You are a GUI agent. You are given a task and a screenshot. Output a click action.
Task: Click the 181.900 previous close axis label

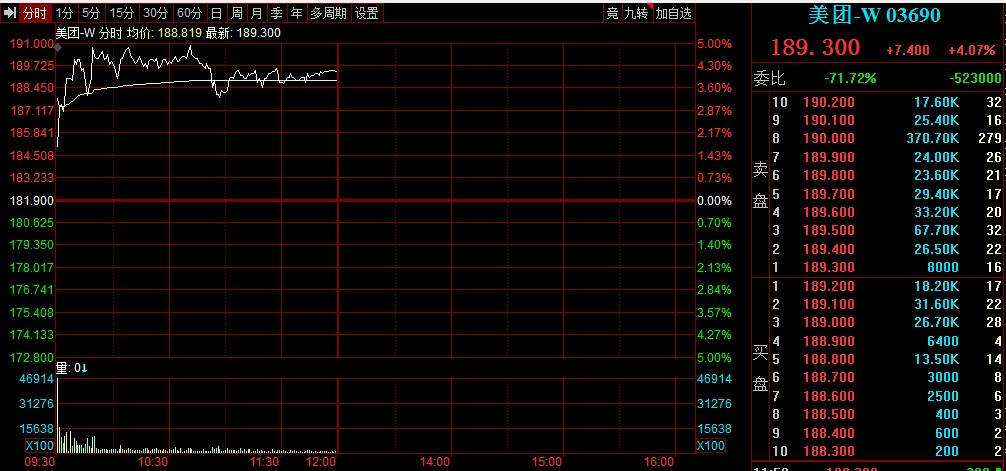[31, 201]
